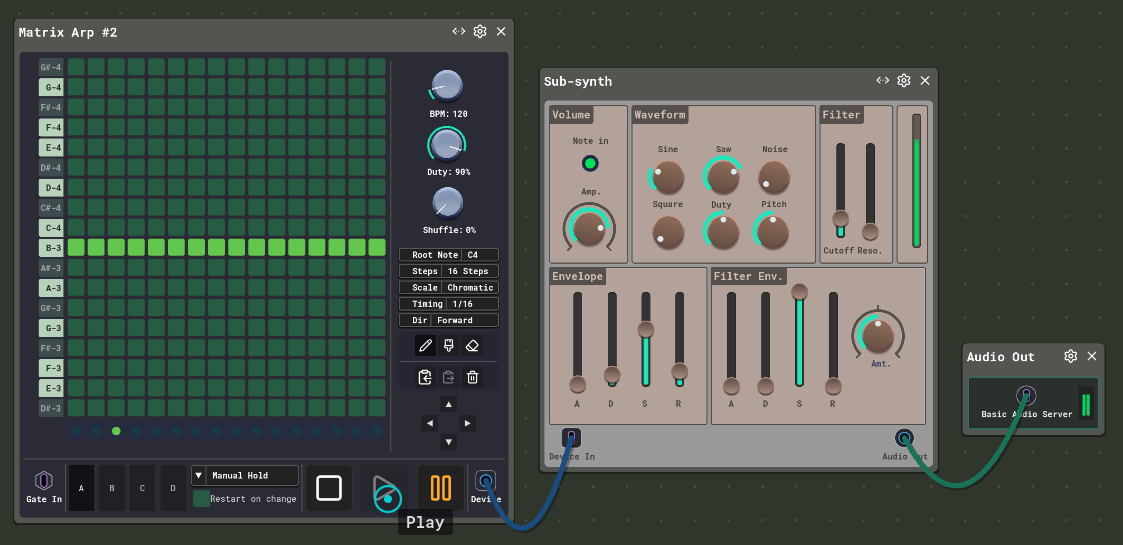
Task: Click the F-3 piano key label
Action: pos(52,368)
